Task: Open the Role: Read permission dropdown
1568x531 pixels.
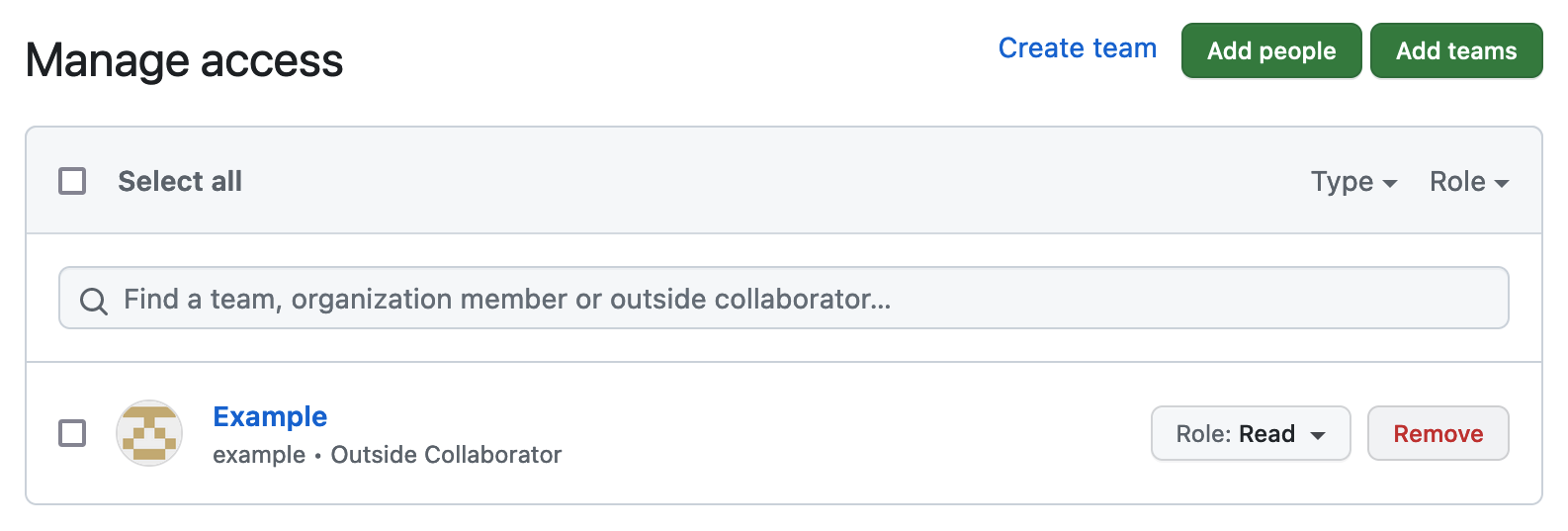Action: pyautogui.click(x=1251, y=433)
